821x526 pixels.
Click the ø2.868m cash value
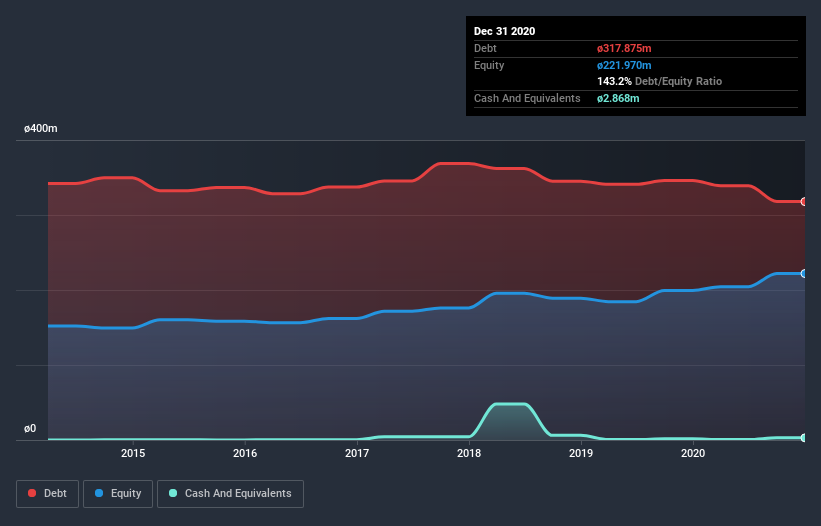coord(618,98)
